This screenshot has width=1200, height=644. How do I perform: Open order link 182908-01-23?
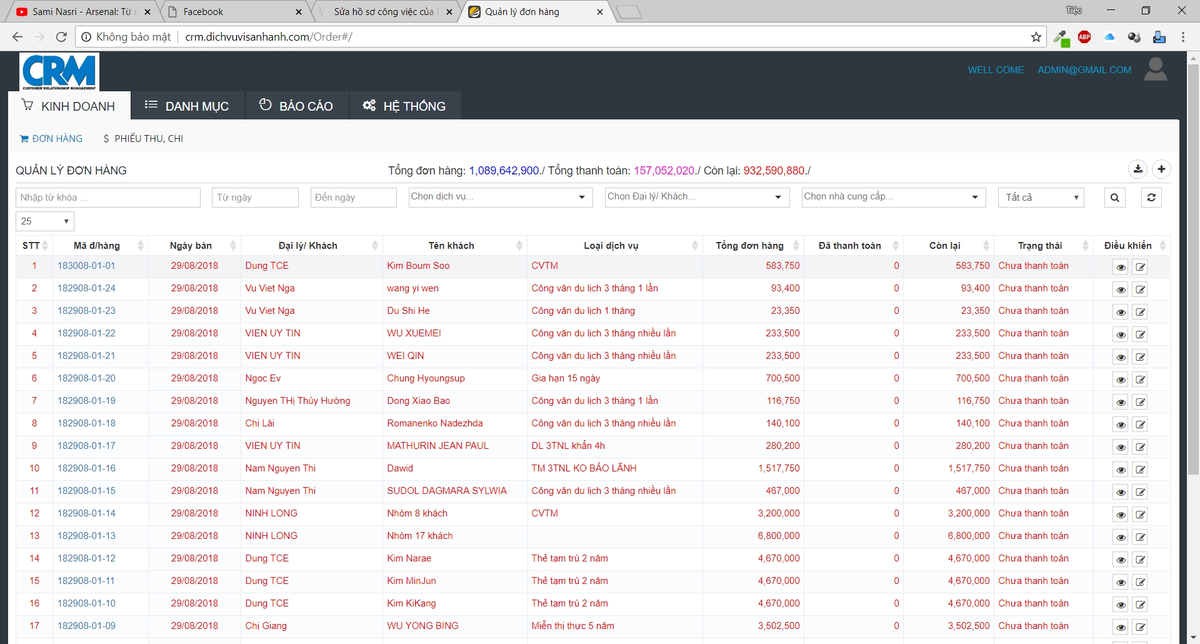click(86, 311)
